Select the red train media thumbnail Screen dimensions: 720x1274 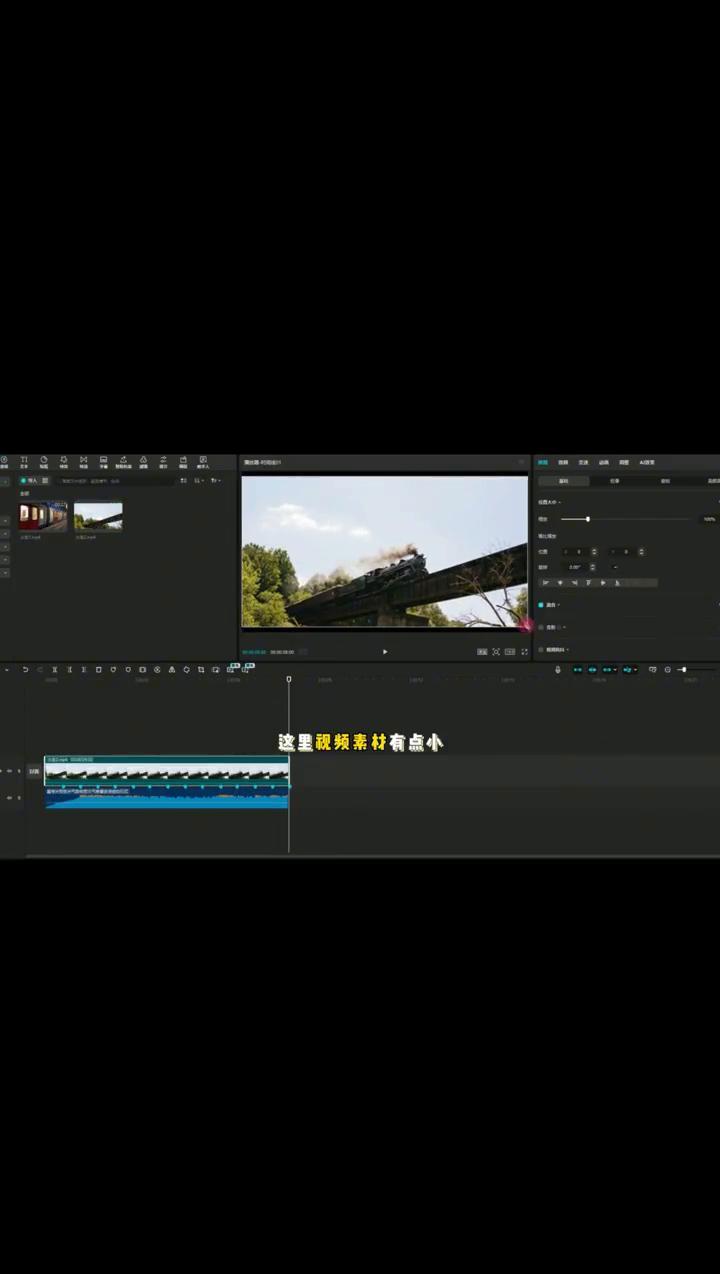click(x=43, y=516)
